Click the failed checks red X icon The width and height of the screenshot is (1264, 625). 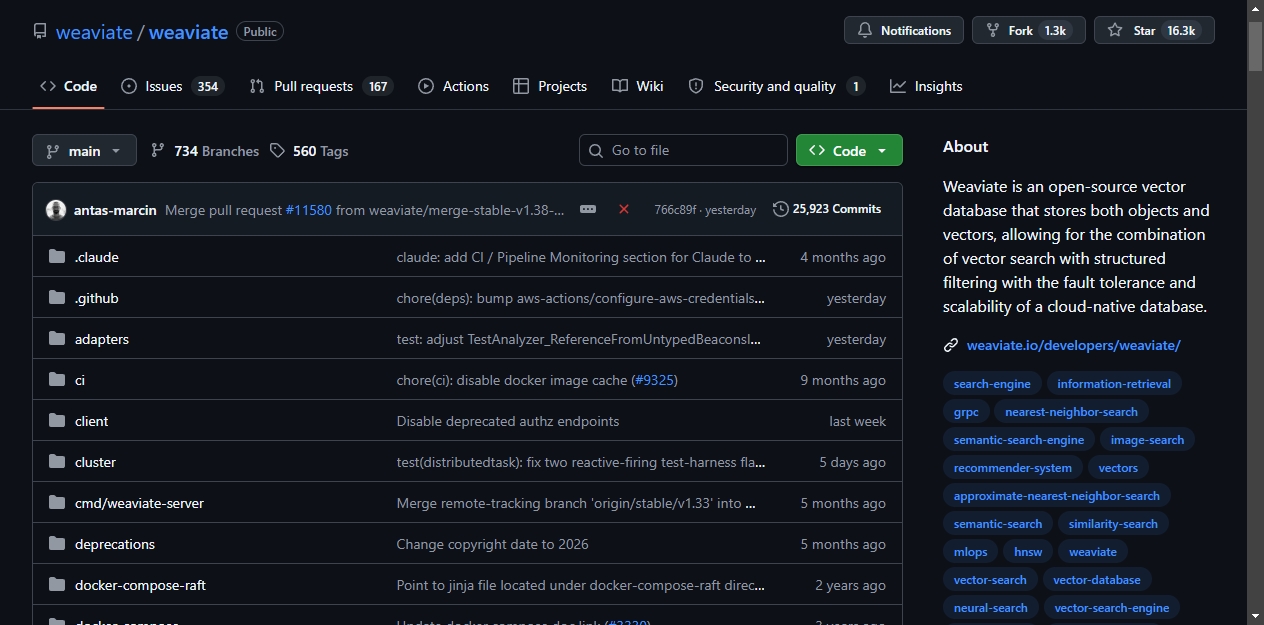click(x=624, y=209)
